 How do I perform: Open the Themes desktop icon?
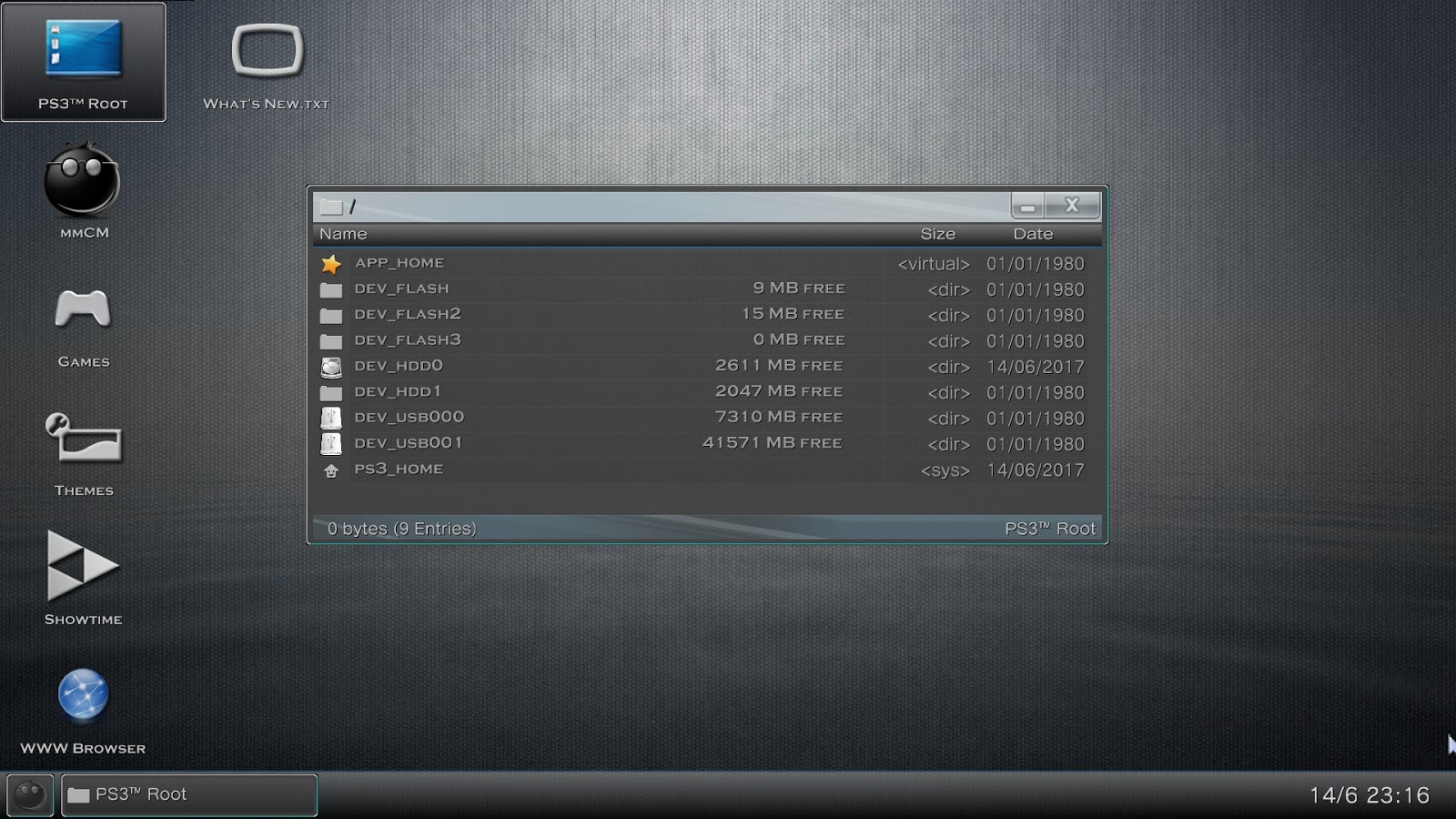(83, 454)
